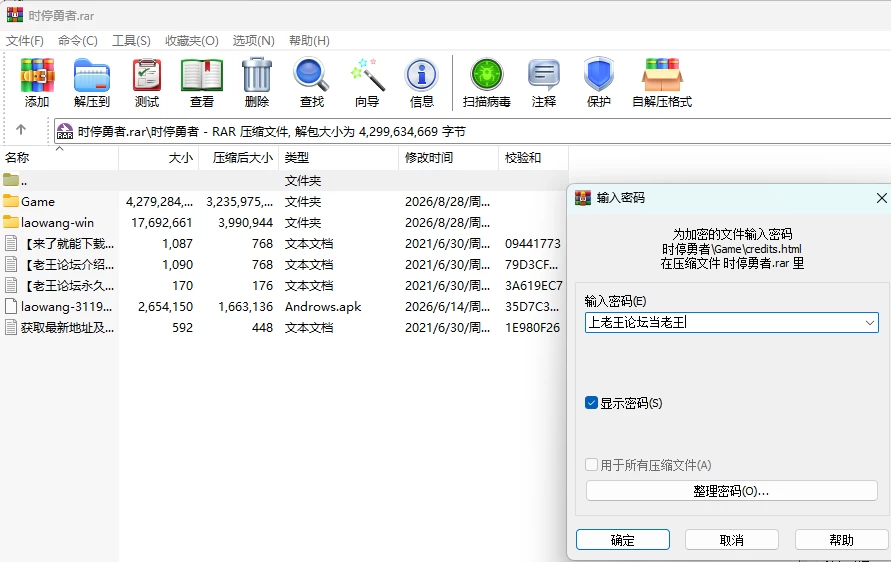
Task: Click the up-one-level arrow icon
Action: click(21, 130)
